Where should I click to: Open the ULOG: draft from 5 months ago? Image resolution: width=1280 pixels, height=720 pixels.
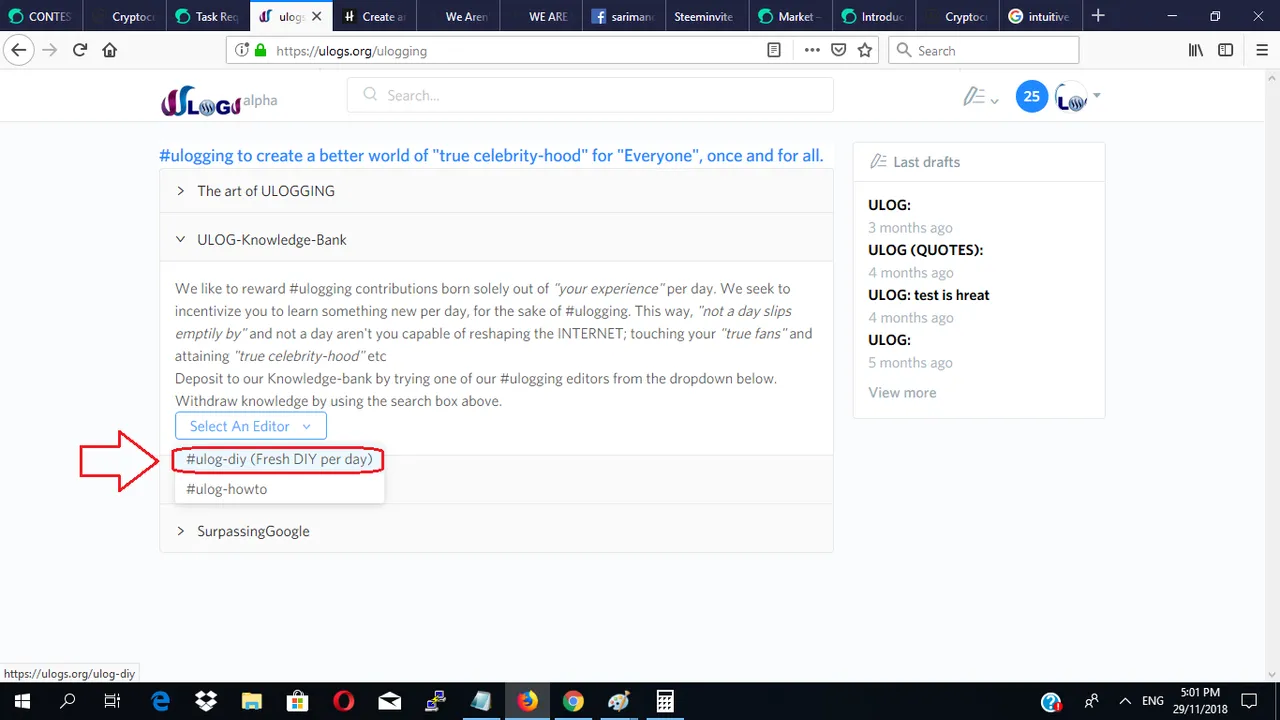[x=889, y=340]
